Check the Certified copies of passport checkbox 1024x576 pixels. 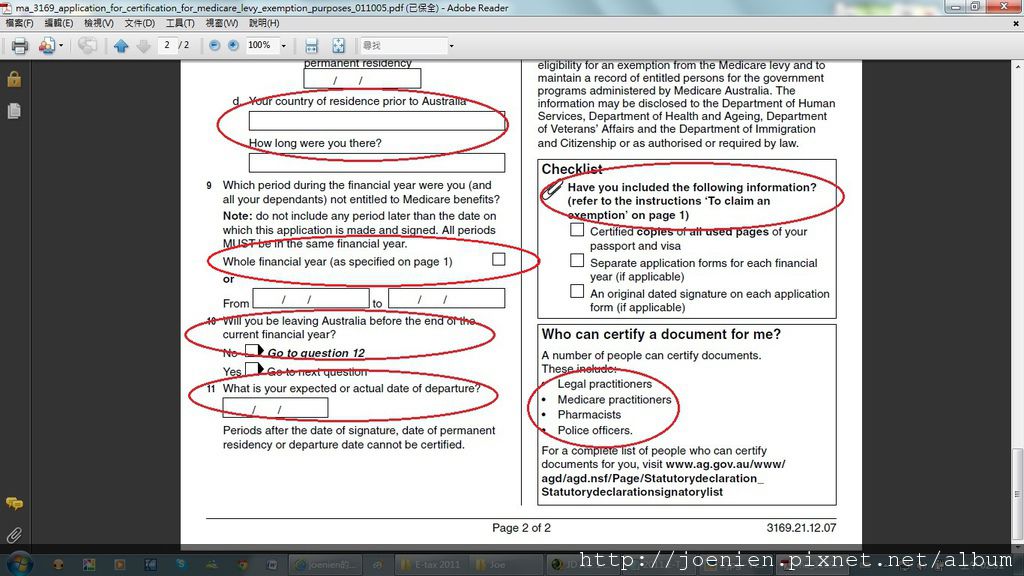[x=577, y=230]
